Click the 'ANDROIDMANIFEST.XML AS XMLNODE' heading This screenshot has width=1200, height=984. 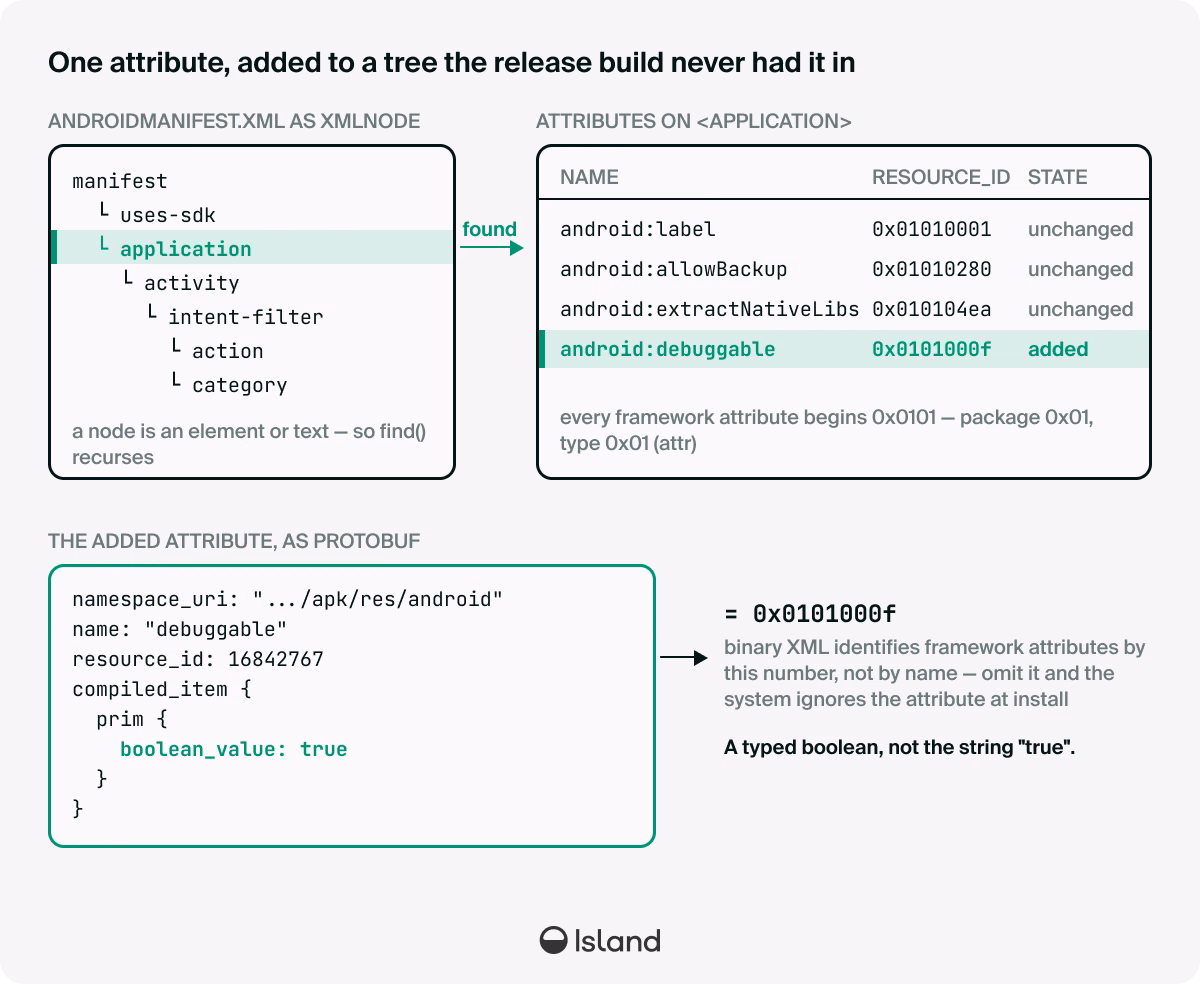[x=234, y=122]
